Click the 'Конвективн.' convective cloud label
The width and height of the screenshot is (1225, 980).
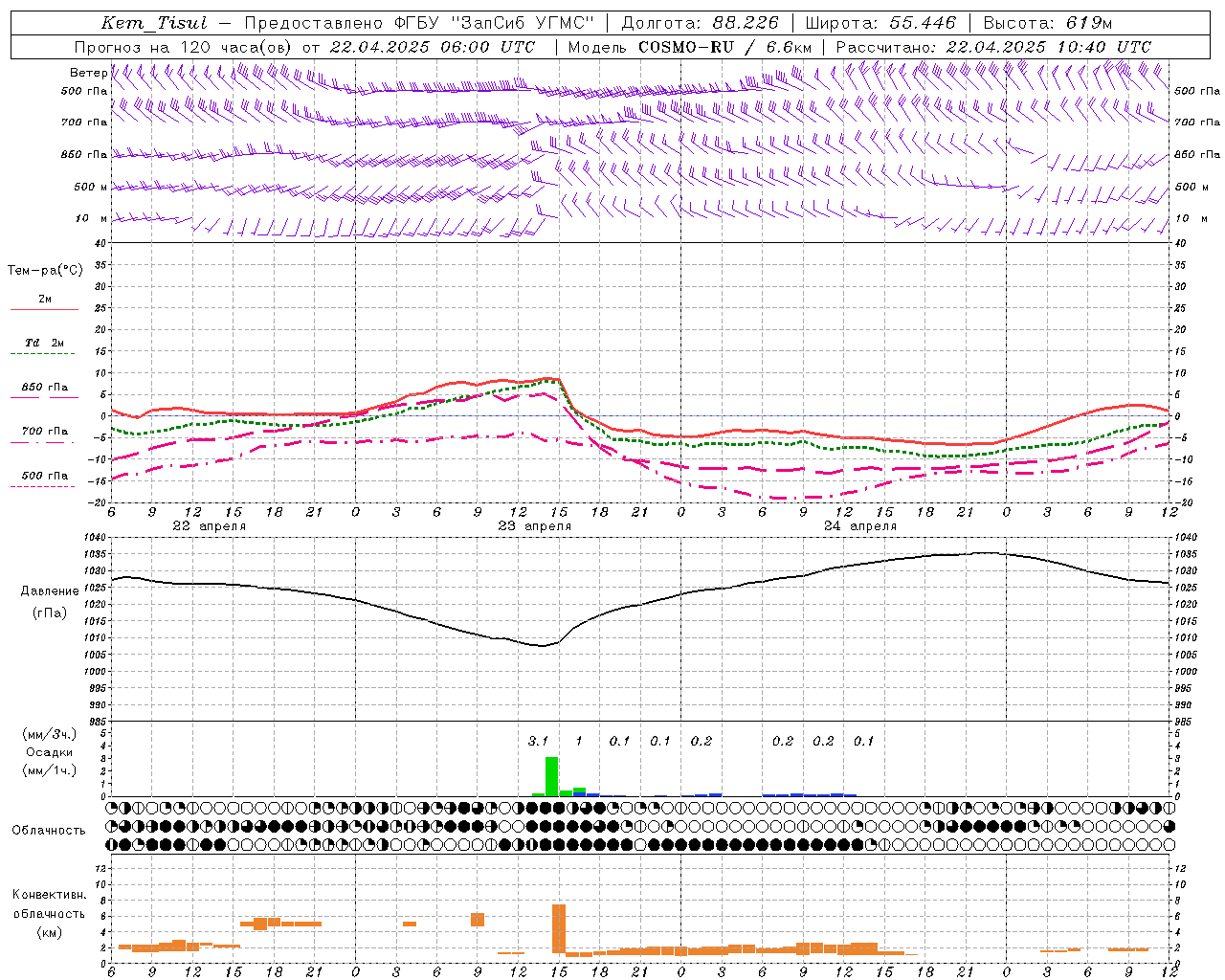(49, 895)
